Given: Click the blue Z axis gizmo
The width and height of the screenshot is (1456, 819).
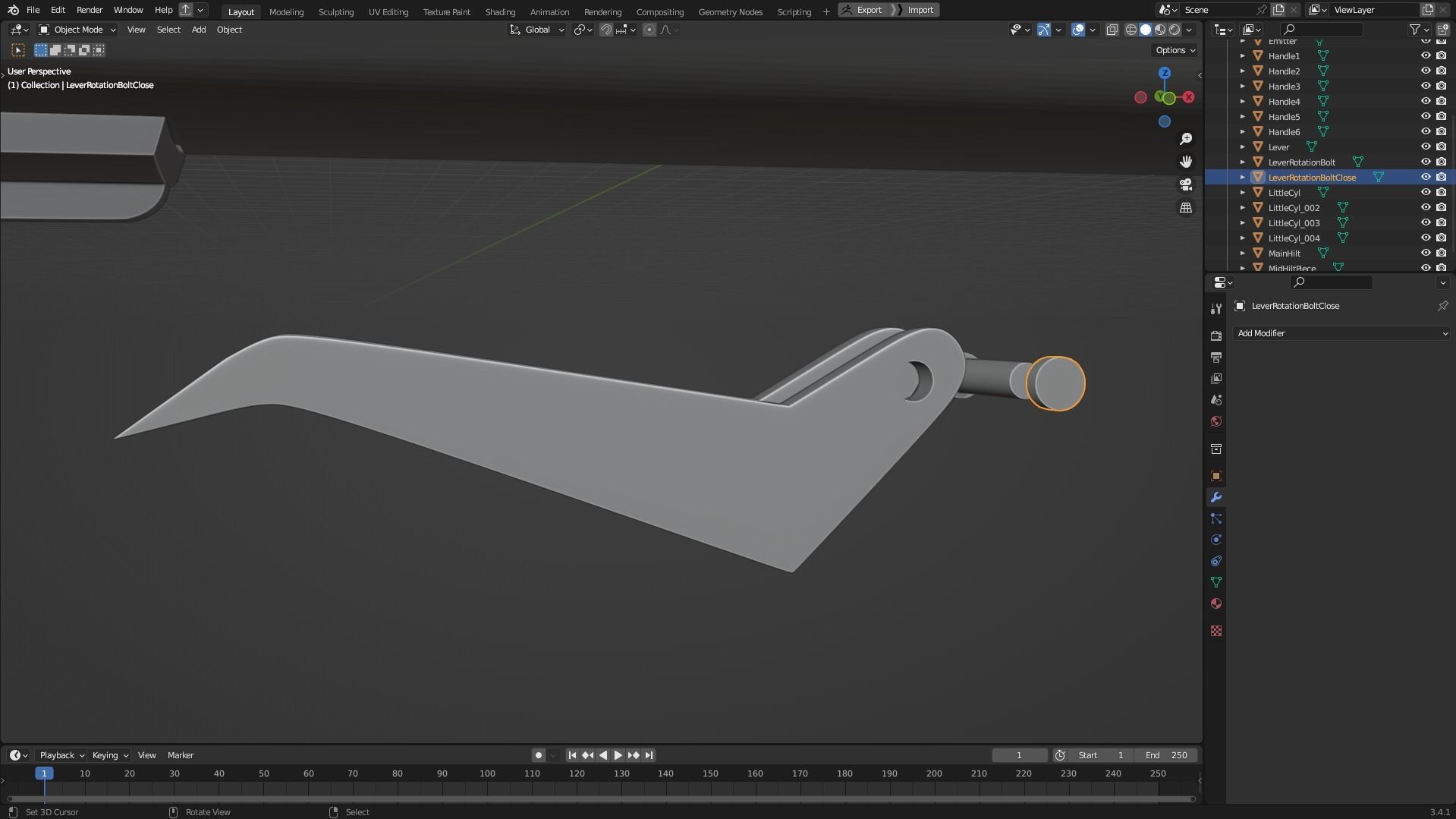Looking at the screenshot, I should point(1165,73).
